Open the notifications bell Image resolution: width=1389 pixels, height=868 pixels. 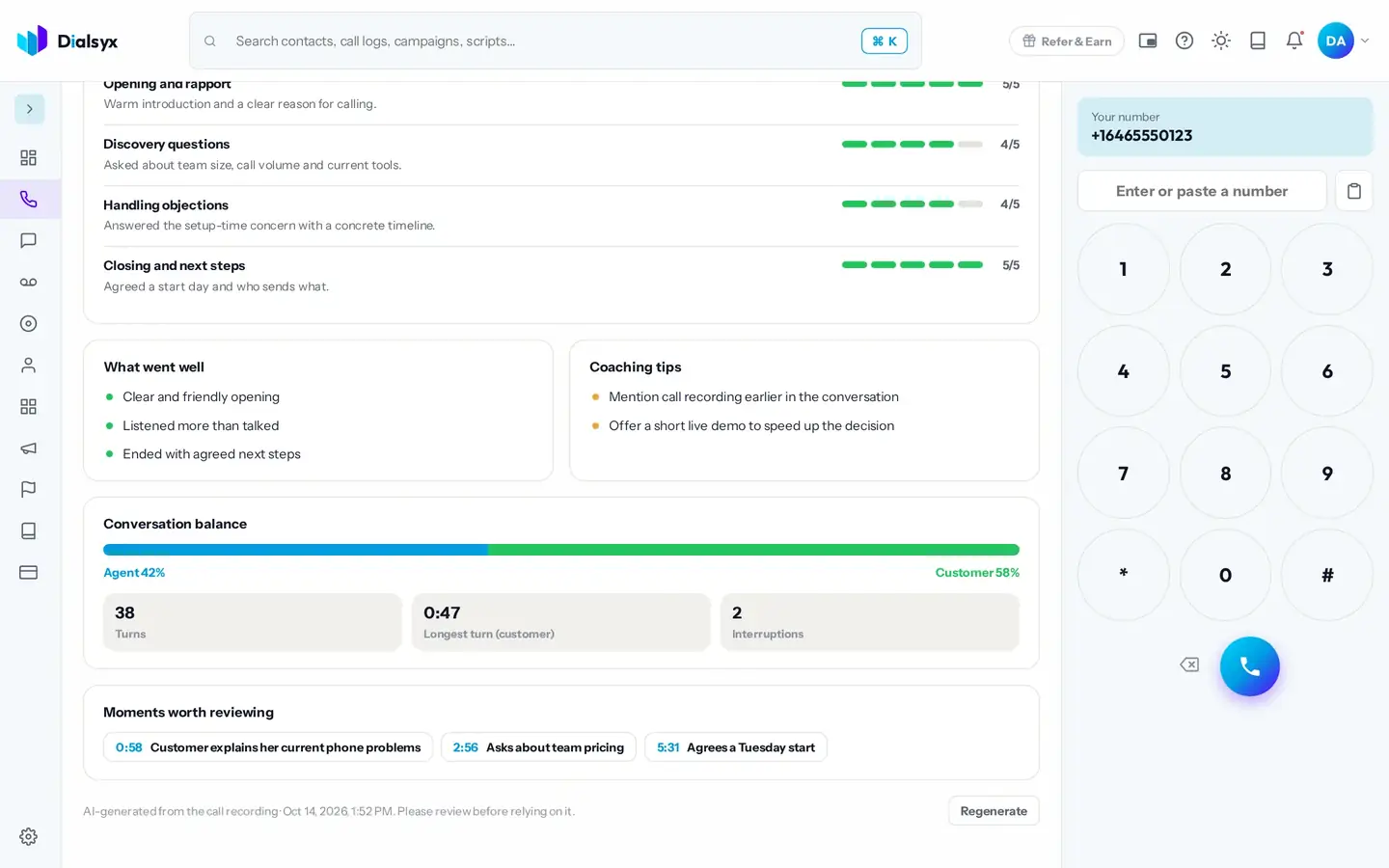tap(1294, 41)
